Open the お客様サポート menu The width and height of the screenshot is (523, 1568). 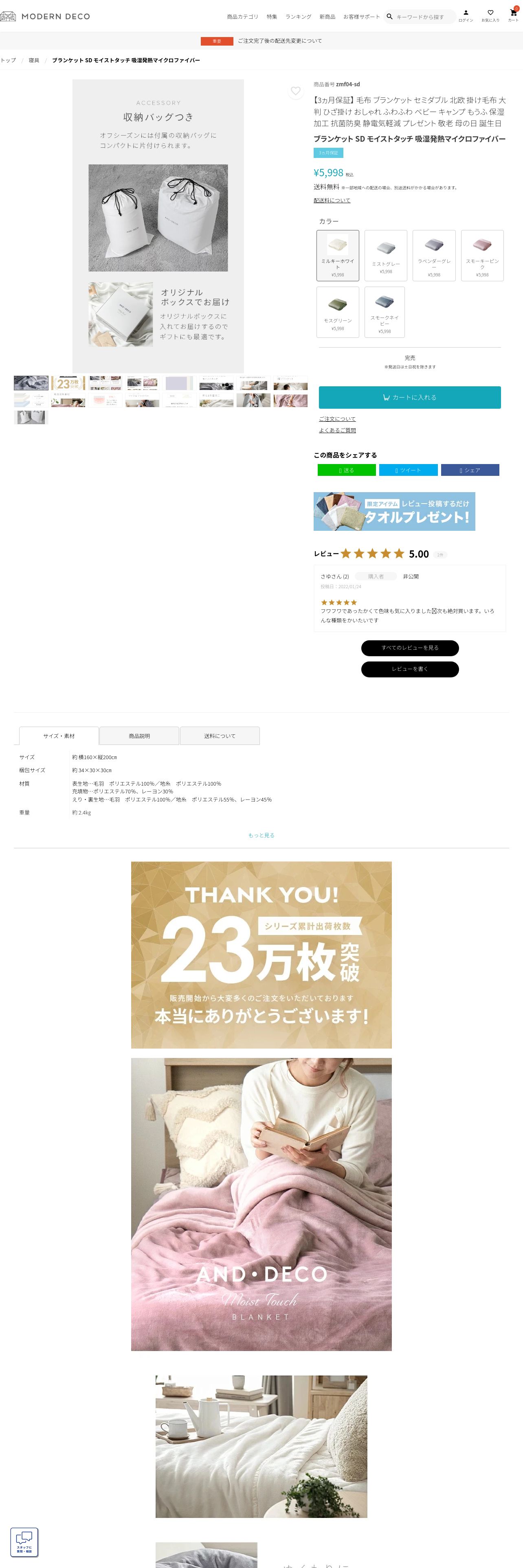(x=362, y=17)
